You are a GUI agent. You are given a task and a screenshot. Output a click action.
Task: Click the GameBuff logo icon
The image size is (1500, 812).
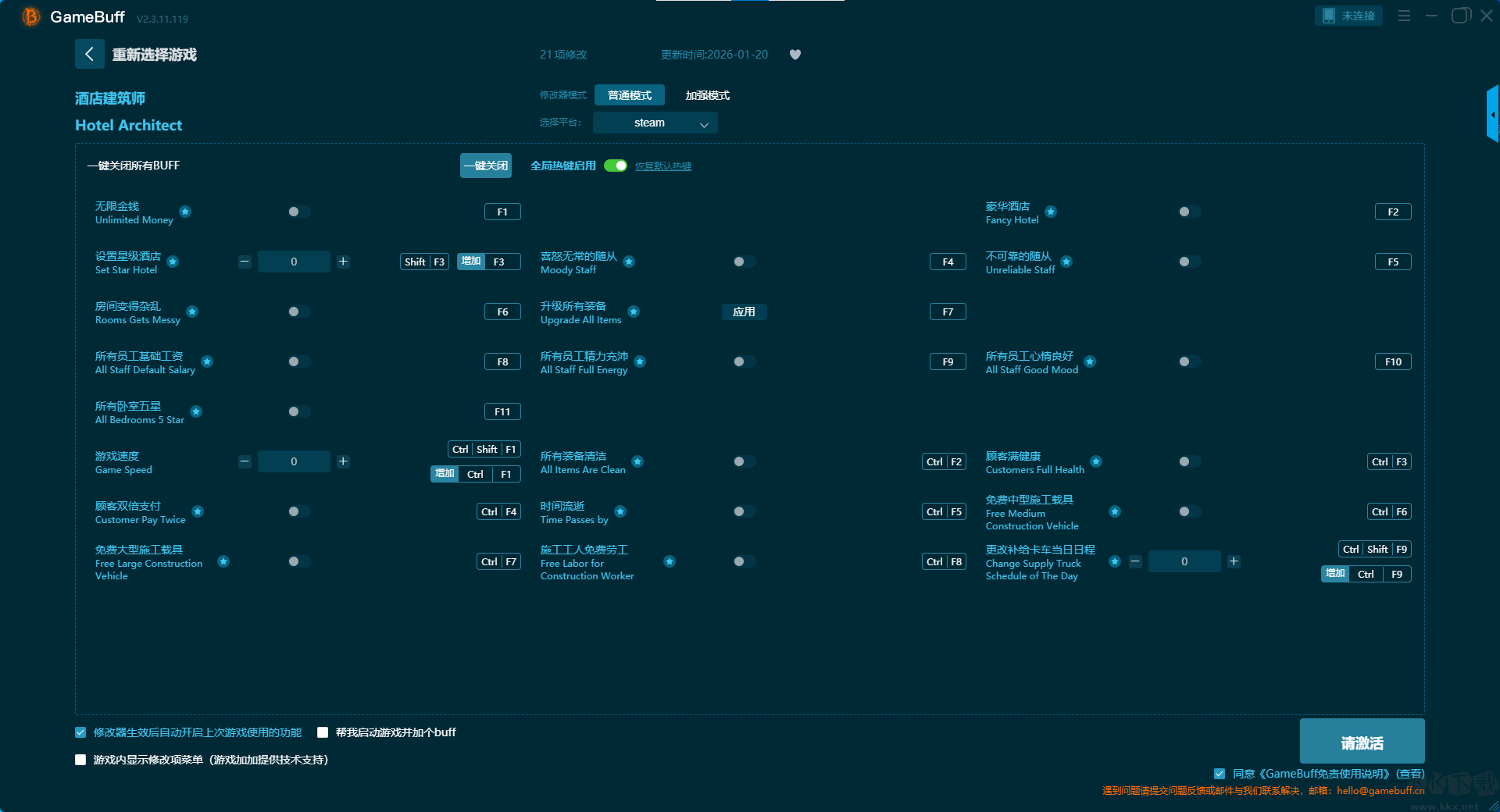click(31, 16)
